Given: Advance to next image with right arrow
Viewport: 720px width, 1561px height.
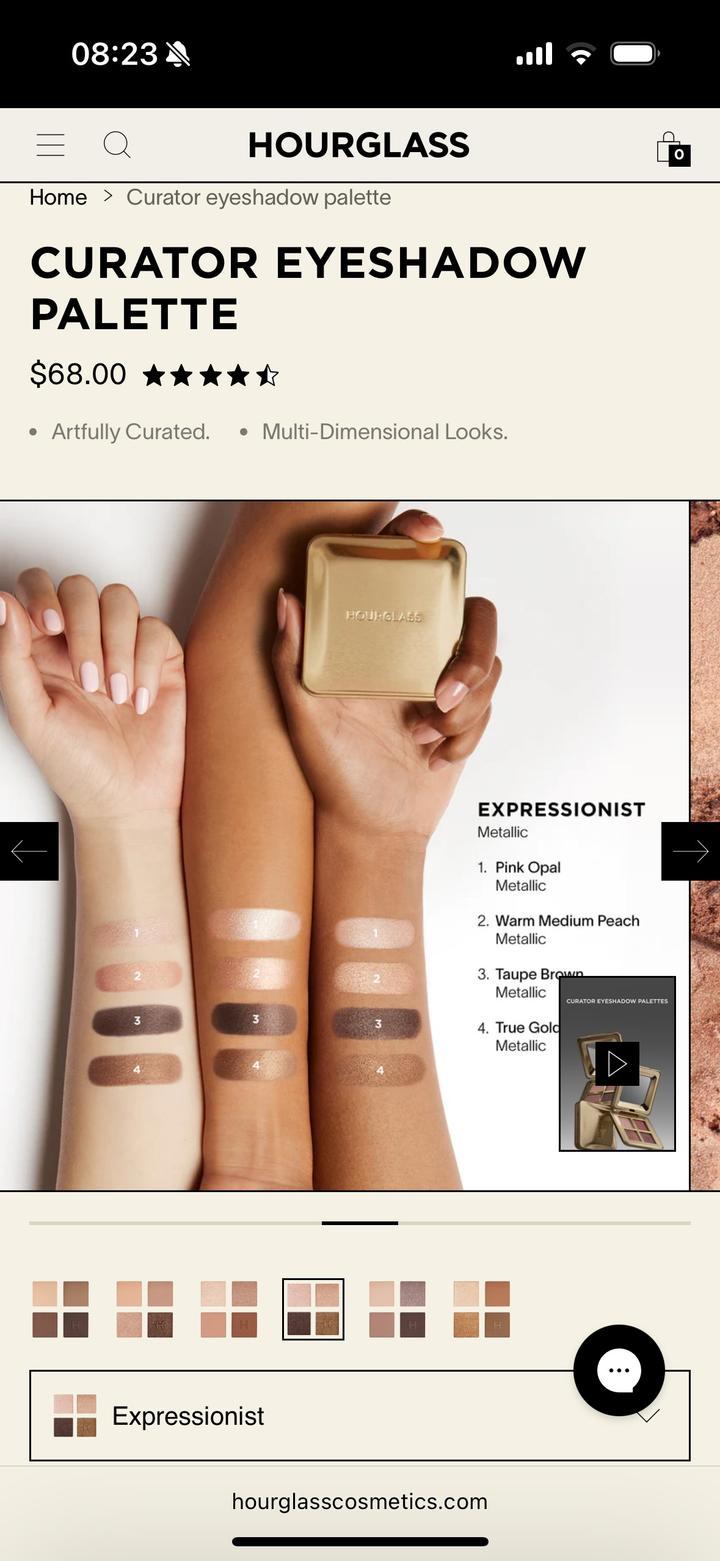Looking at the screenshot, I should (691, 851).
